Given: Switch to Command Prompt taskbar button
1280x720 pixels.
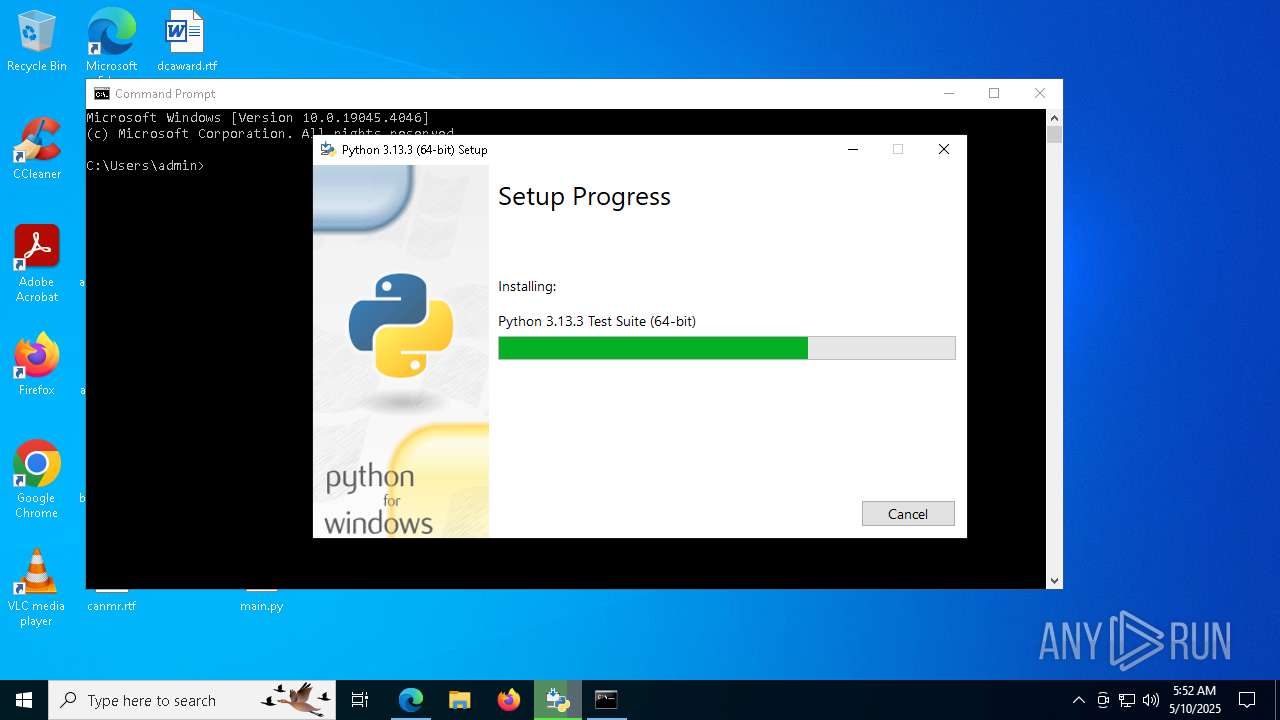Looking at the screenshot, I should pos(606,700).
